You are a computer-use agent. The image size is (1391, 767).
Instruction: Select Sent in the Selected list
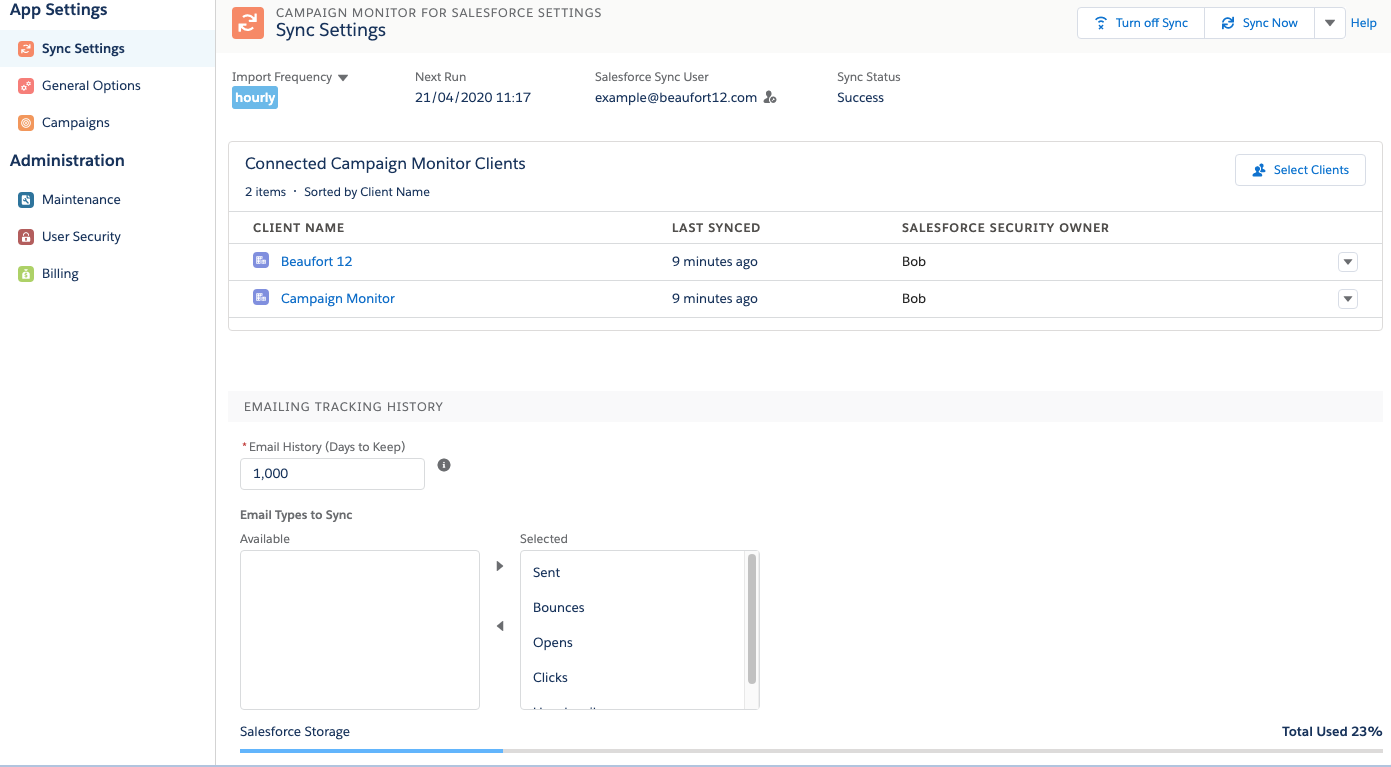(634, 572)
